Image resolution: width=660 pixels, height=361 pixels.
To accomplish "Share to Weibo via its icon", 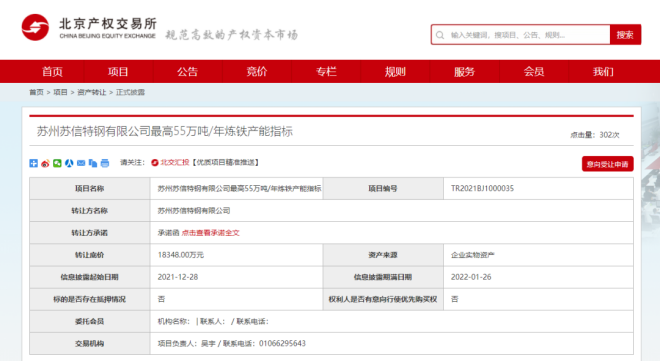I will 45,163.
